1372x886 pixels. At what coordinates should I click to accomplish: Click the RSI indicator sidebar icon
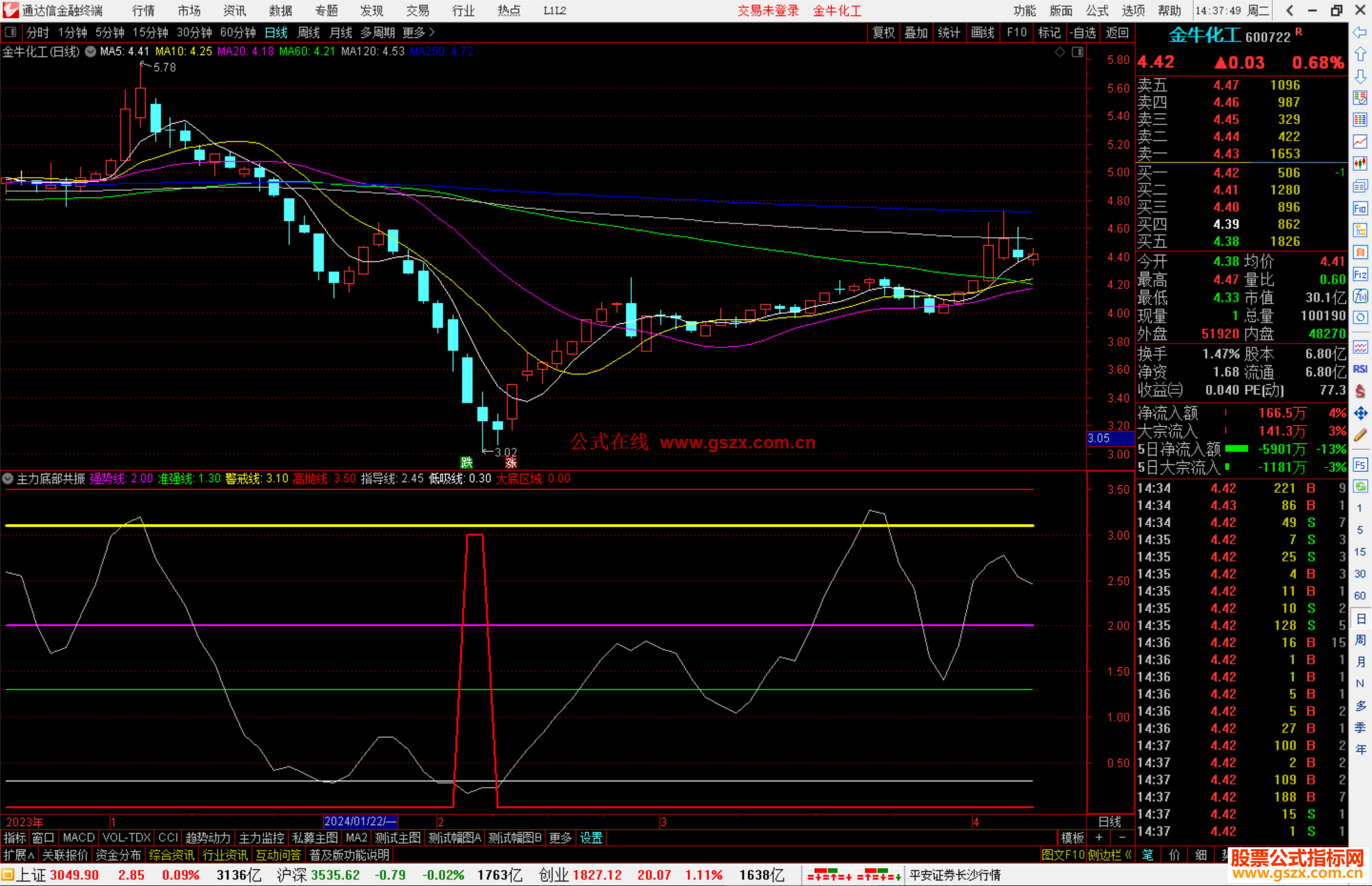[1360, 369]
